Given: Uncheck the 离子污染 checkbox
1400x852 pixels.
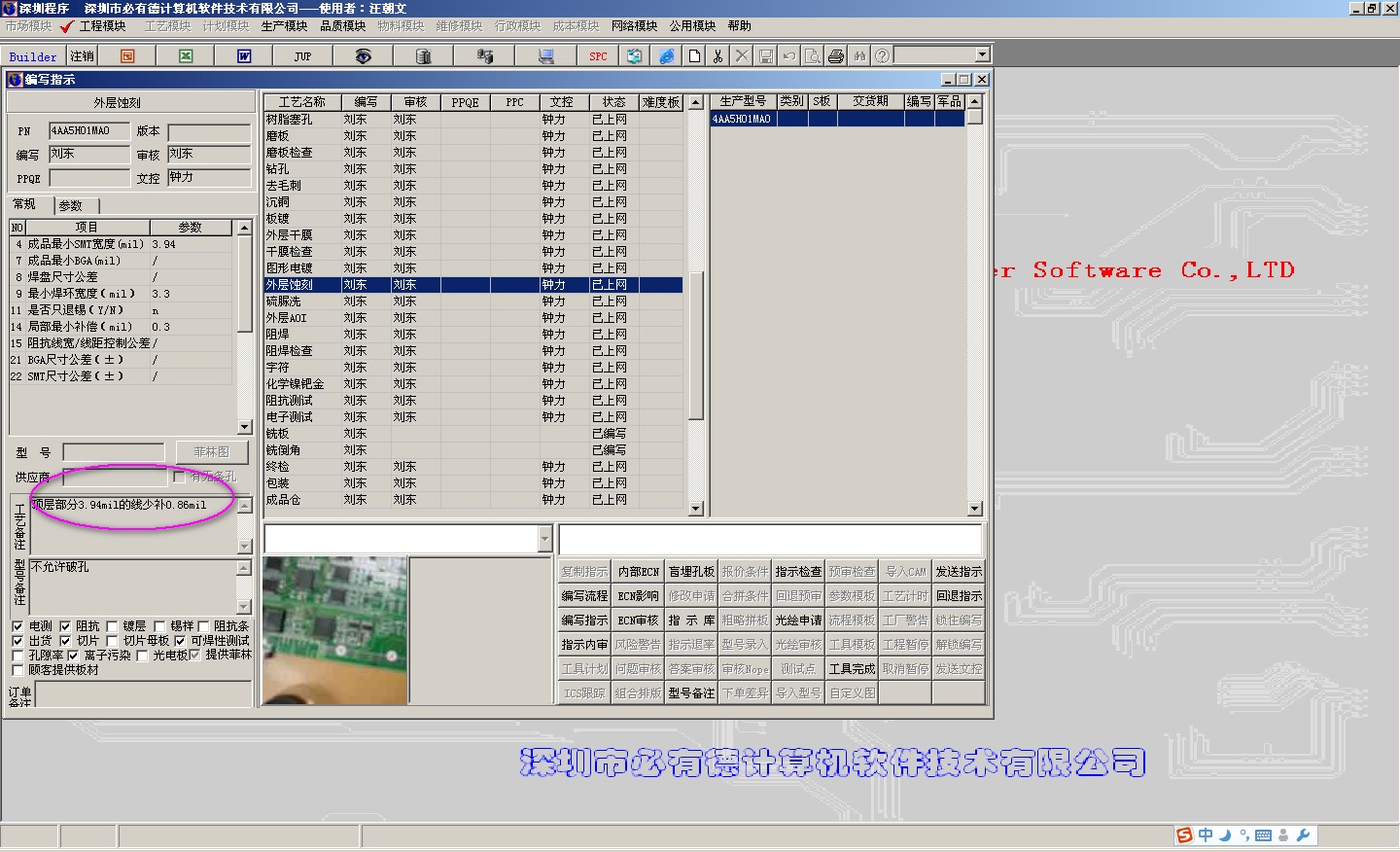Looking at the screenshot, I should coord(73,656).
